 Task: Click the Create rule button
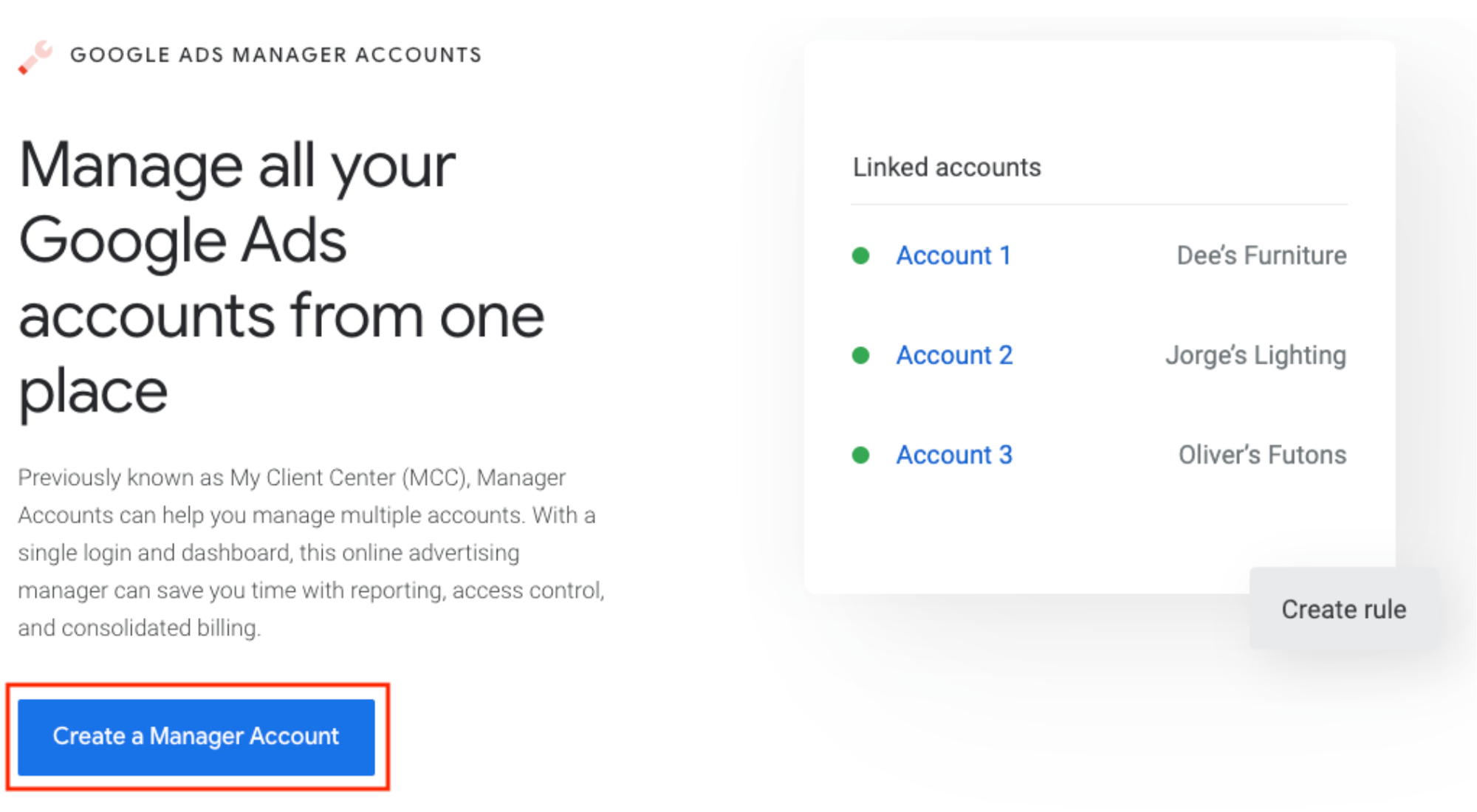pyautogui.click(x=1343, y=609)
